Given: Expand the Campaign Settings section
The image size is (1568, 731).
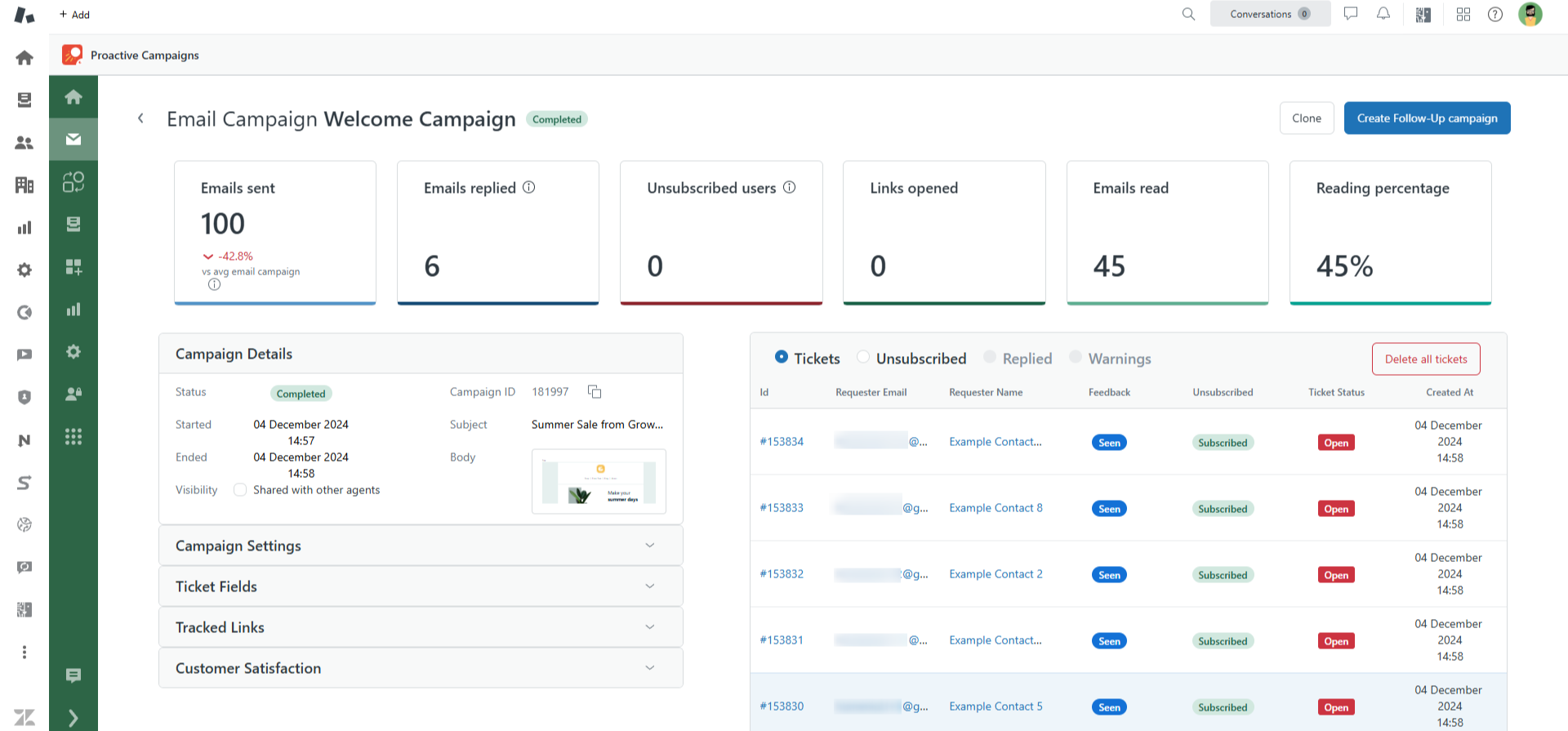Looking at the screenshot, I should (421, 546).
